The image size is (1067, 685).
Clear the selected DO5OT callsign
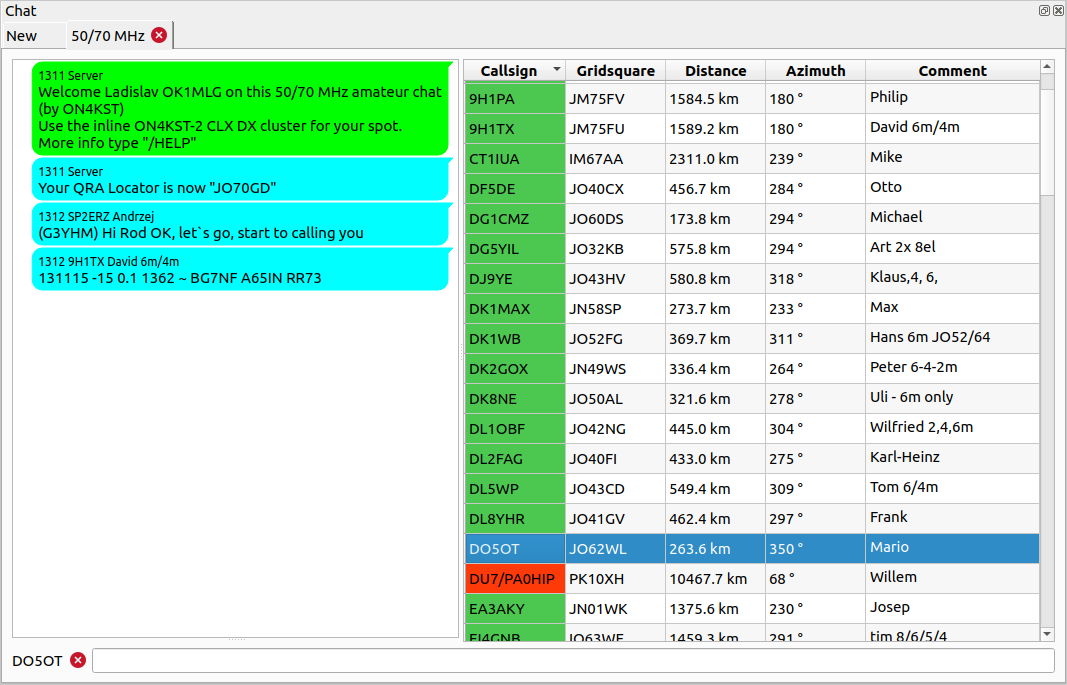point(78,661)
